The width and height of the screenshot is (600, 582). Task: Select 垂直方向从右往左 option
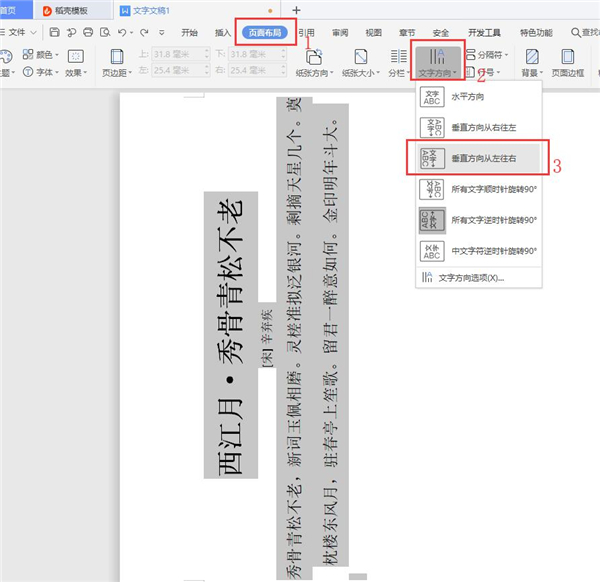click(x=479, y=128)
